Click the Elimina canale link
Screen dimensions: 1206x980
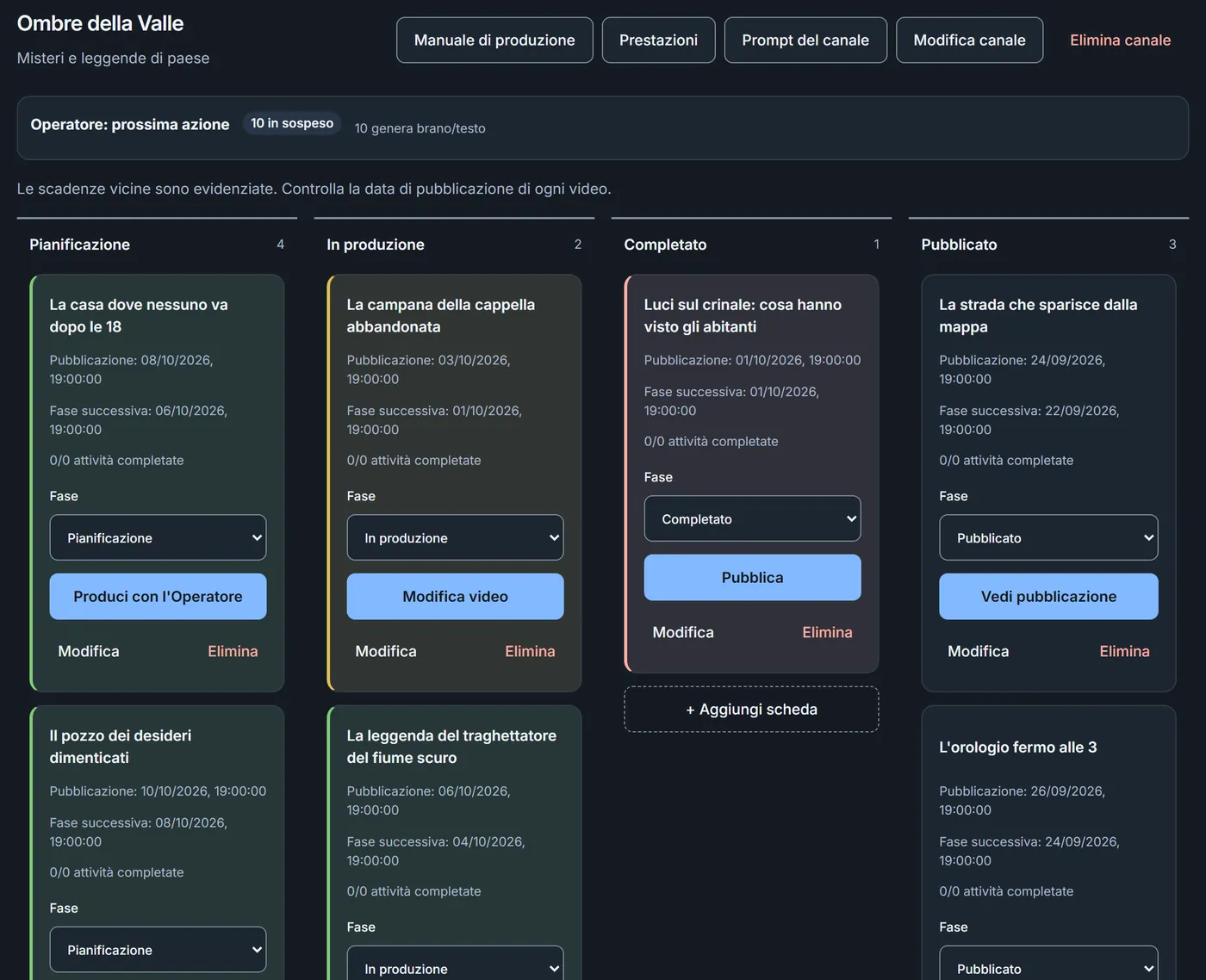(1120, 40)
